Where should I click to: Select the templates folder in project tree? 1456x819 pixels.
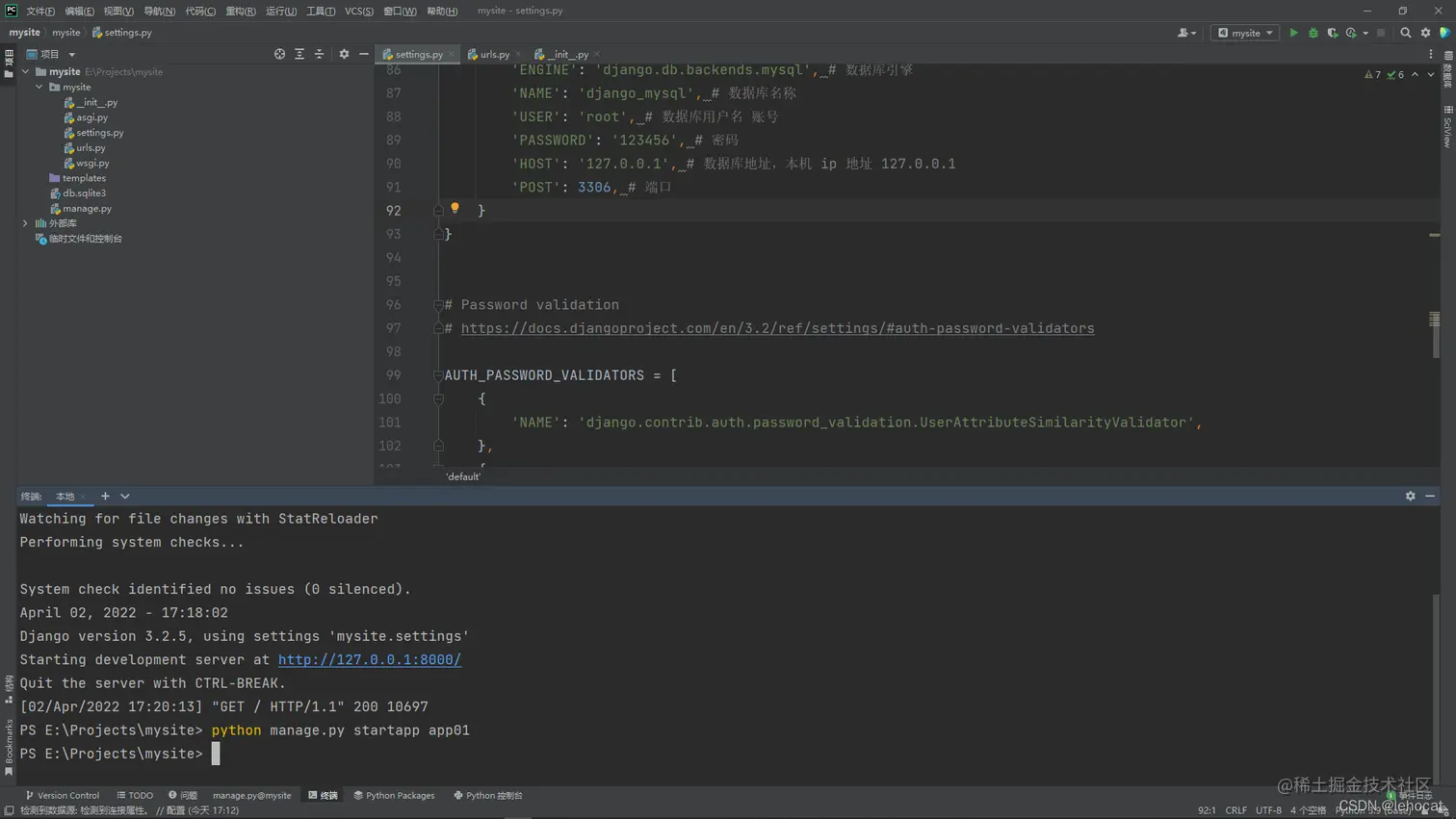click(77, 178)
